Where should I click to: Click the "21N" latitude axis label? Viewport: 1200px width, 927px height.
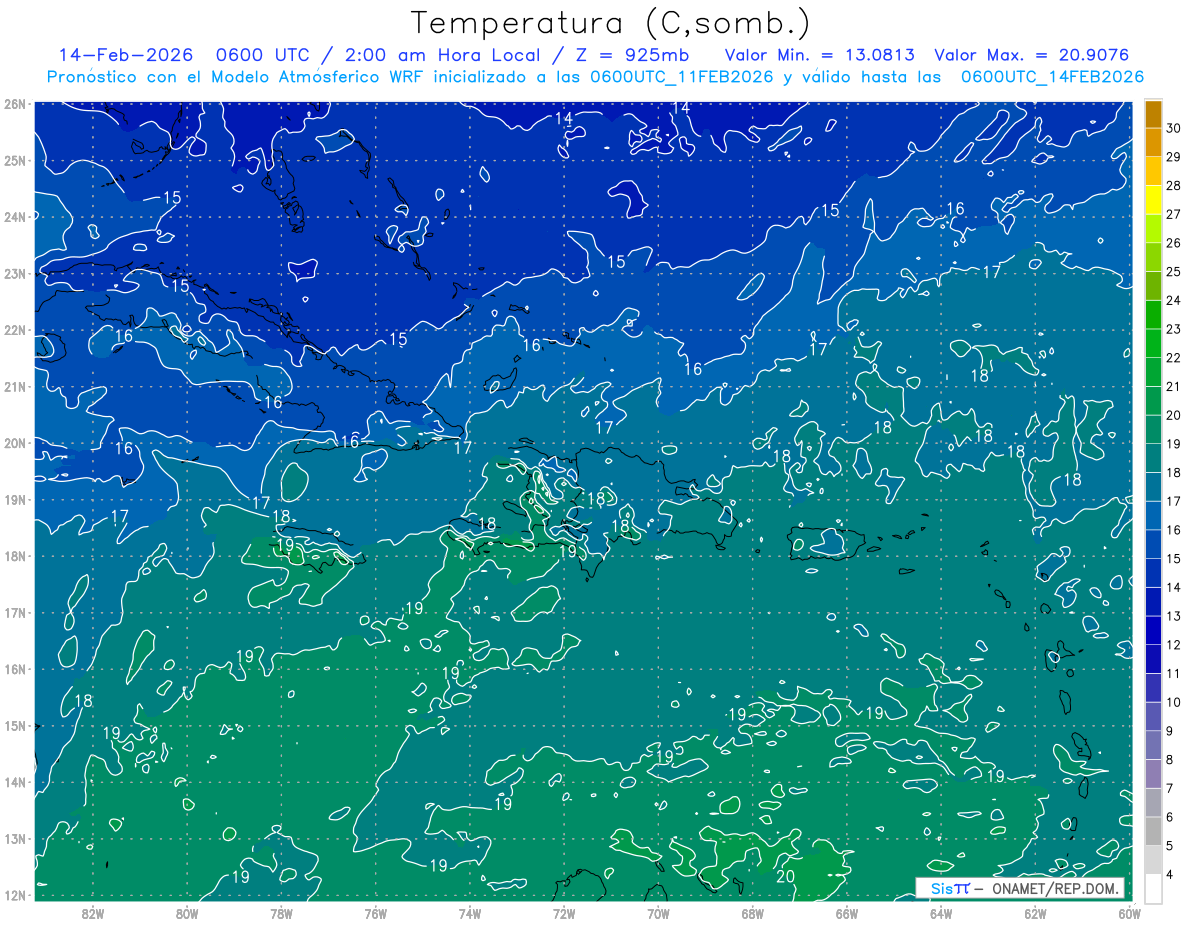pos(14,387)
